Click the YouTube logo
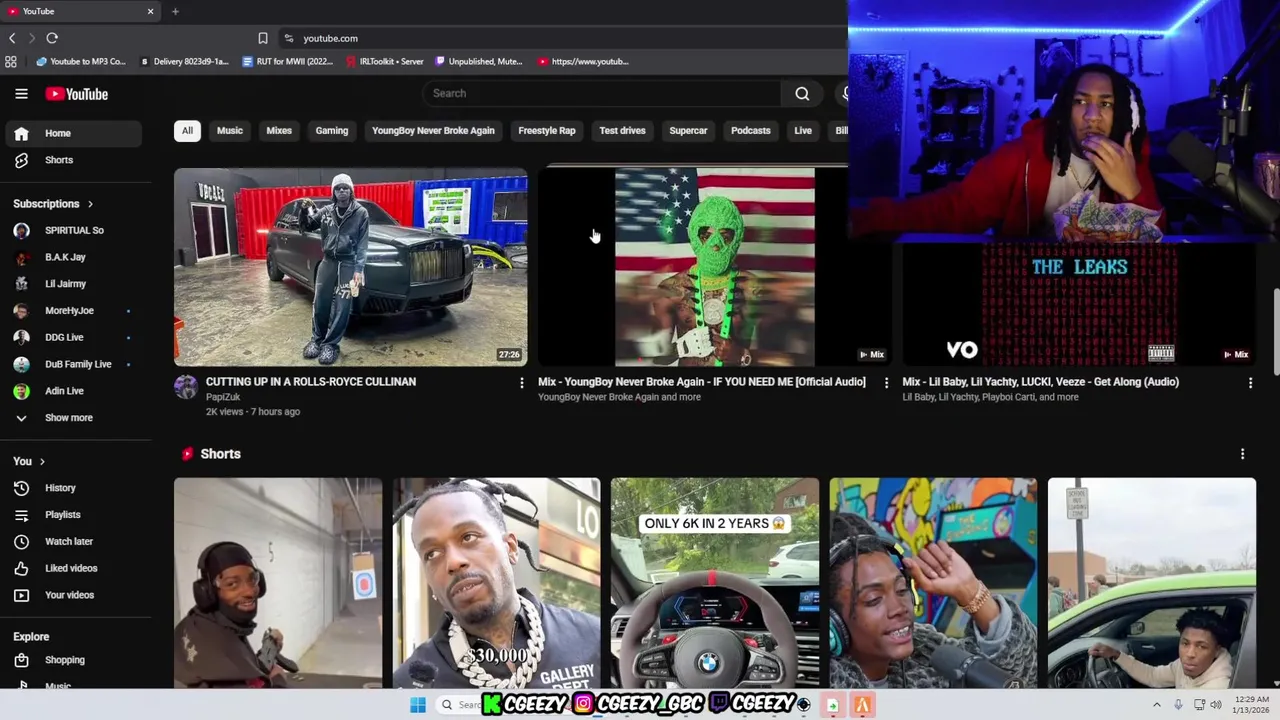 coord(76,94)
